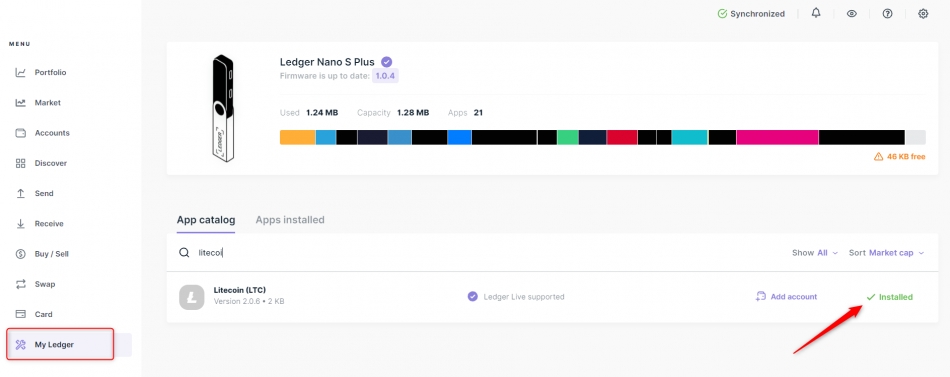Switch to Apps installed tab

click(x=290, y=219)
